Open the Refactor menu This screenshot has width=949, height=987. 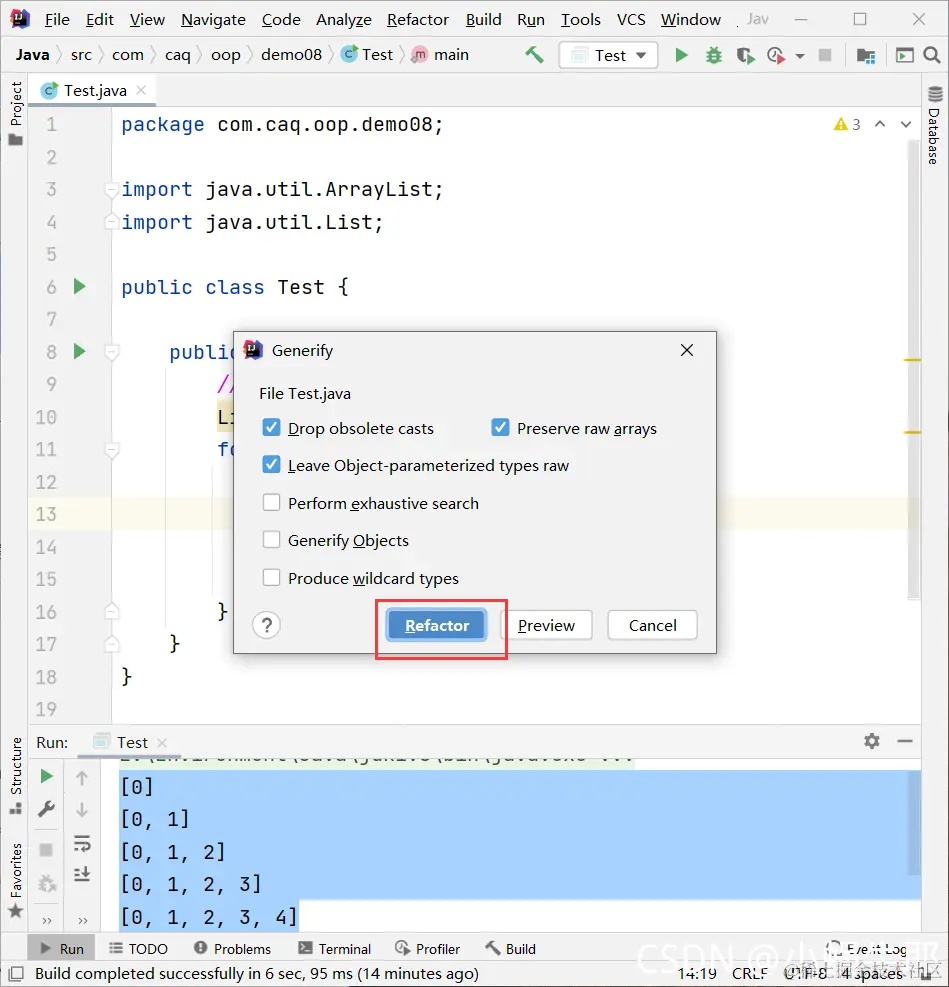[418, 20]
